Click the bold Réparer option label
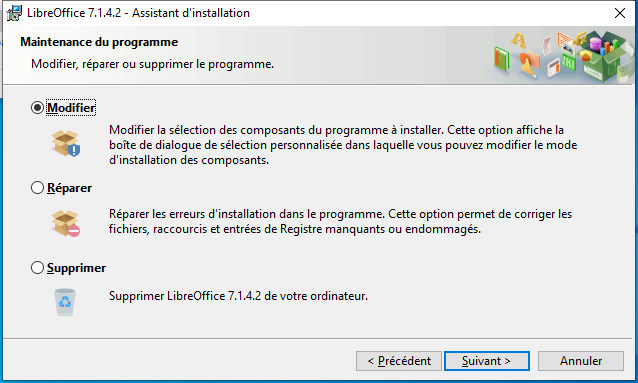The width and height of the screenshot is (638, 383). pyautogui.click(x=69, y=188)
